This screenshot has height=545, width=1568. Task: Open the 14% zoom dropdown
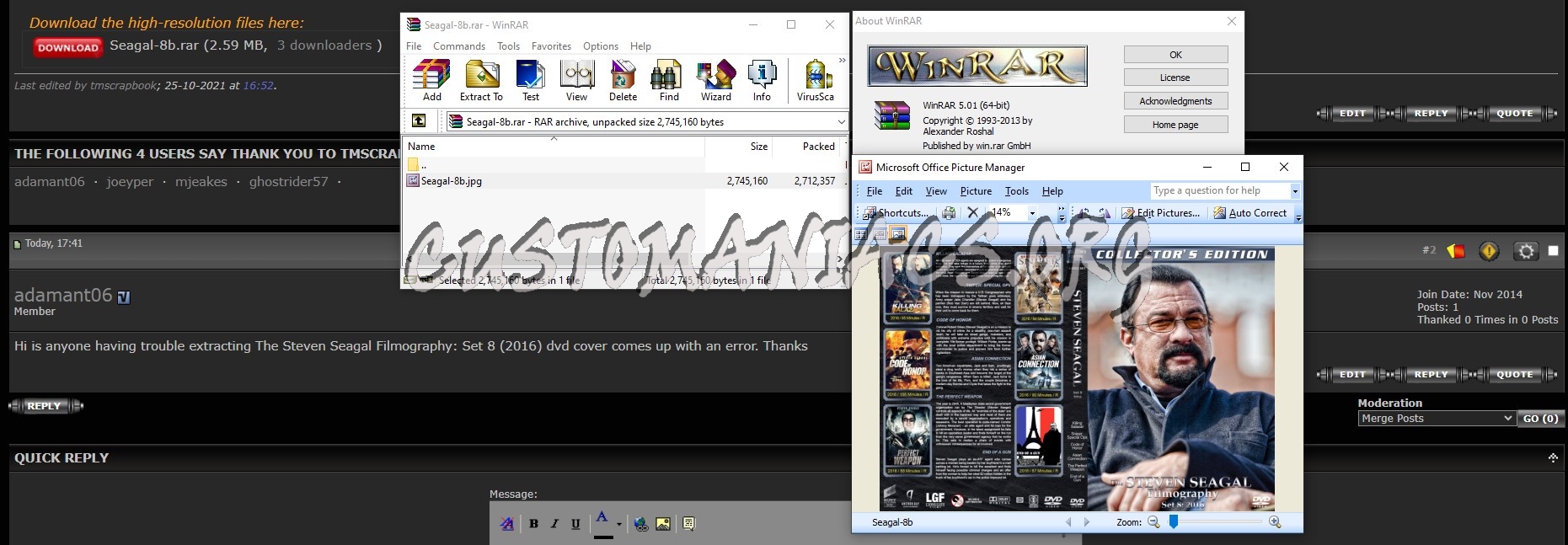(x=1032, y=213)
